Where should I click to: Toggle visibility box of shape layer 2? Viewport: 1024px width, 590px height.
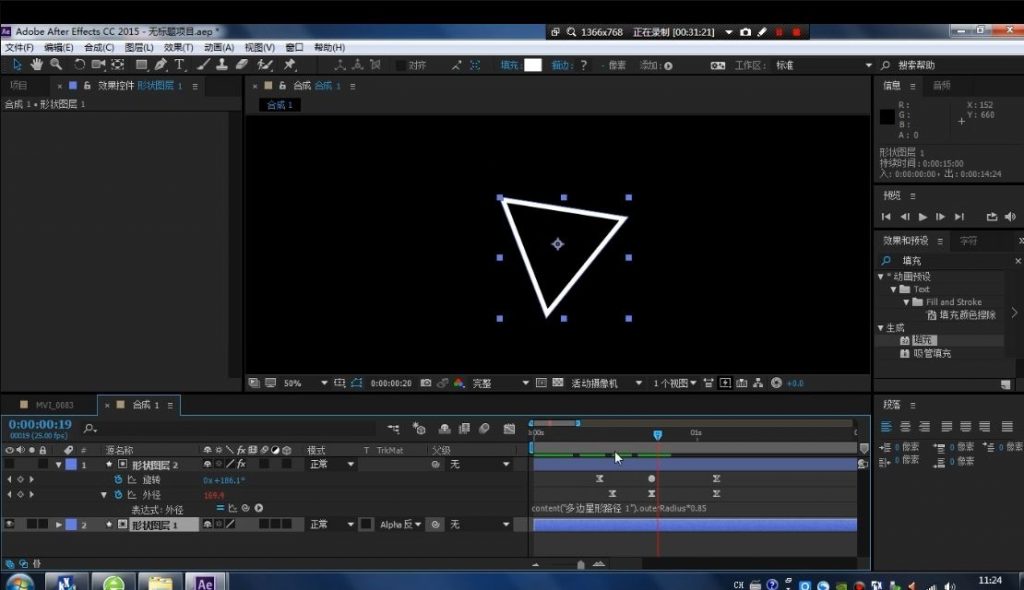[9, 464]
